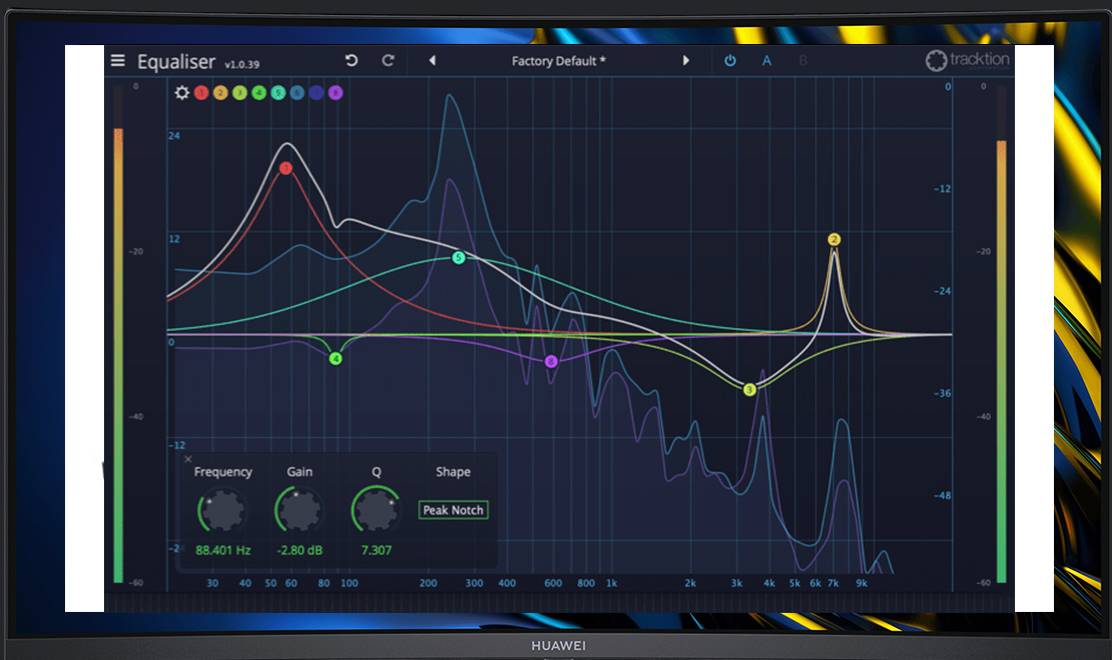Toggle green band 4 dot in band list
The width and height of the screenshot is (1112, 660).
click(259, 93)
